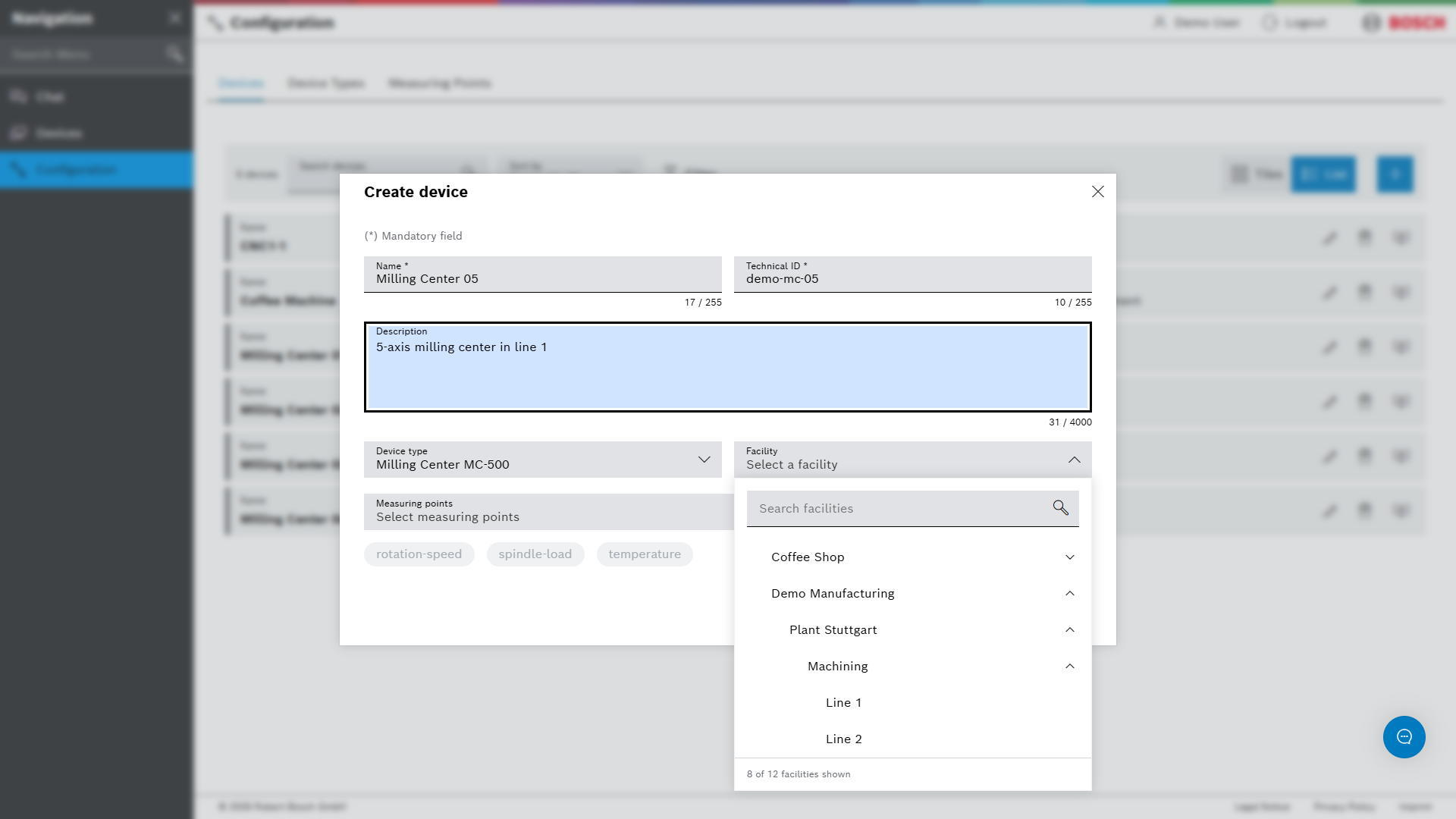Open the Devices tab
Image resolution: width=1456 pixels, height=819 pixels.
pyautogui.click(x=241, y=83)
